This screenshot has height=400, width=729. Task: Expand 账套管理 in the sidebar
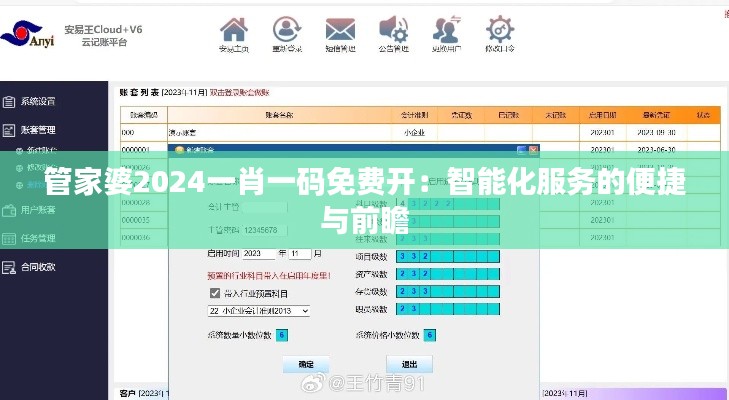[x=38, y=130]
